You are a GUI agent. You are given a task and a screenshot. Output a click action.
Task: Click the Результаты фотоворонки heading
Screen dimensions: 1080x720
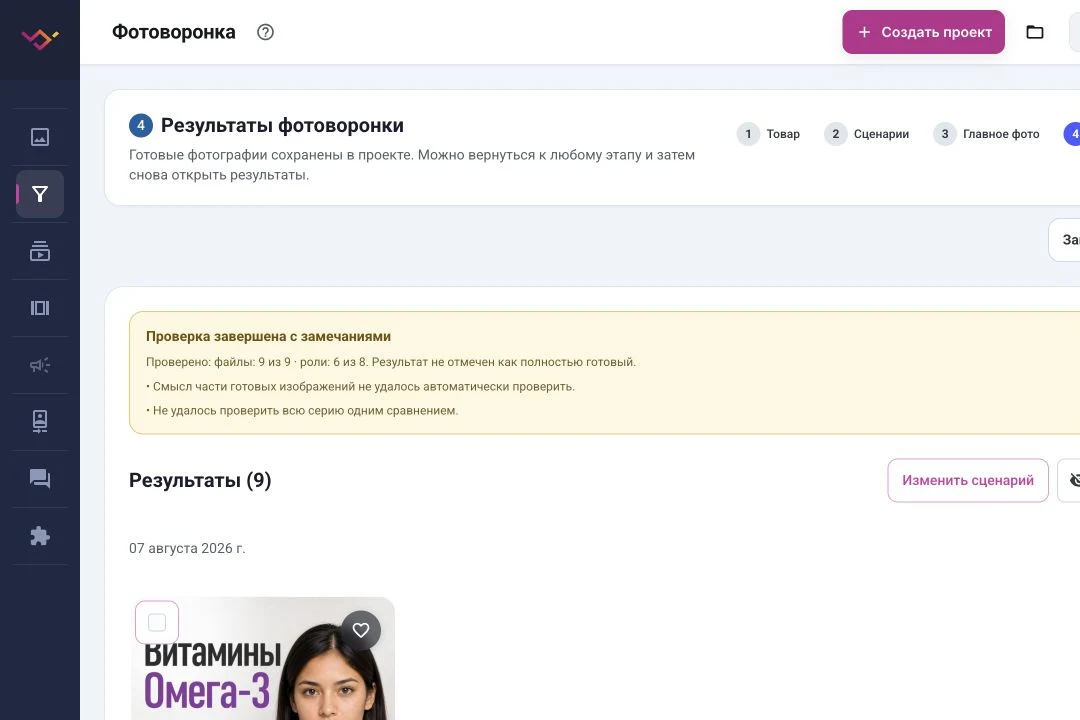pos(282,125)
